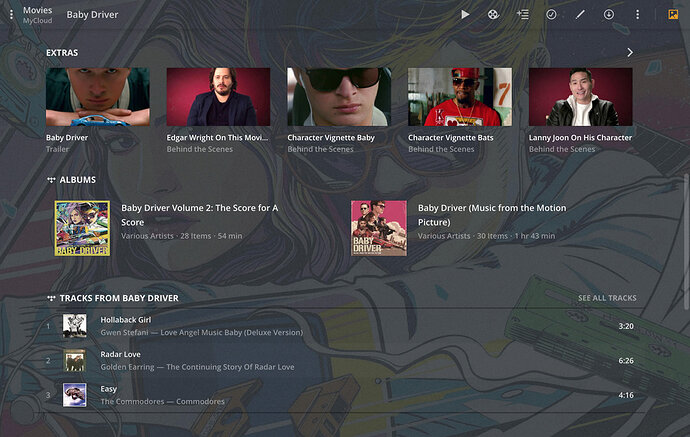This screenshot has height=437, width=690.
Task: Edit metadata with the pencil icon
Action: [580, 15]
